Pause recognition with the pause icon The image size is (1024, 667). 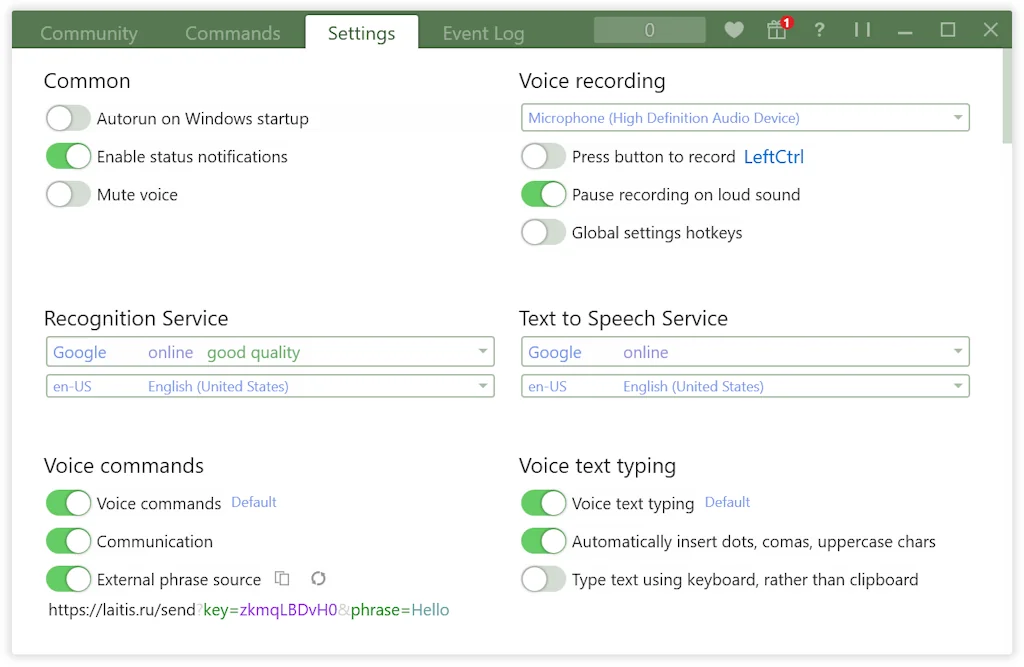click(x=862, y=31)
